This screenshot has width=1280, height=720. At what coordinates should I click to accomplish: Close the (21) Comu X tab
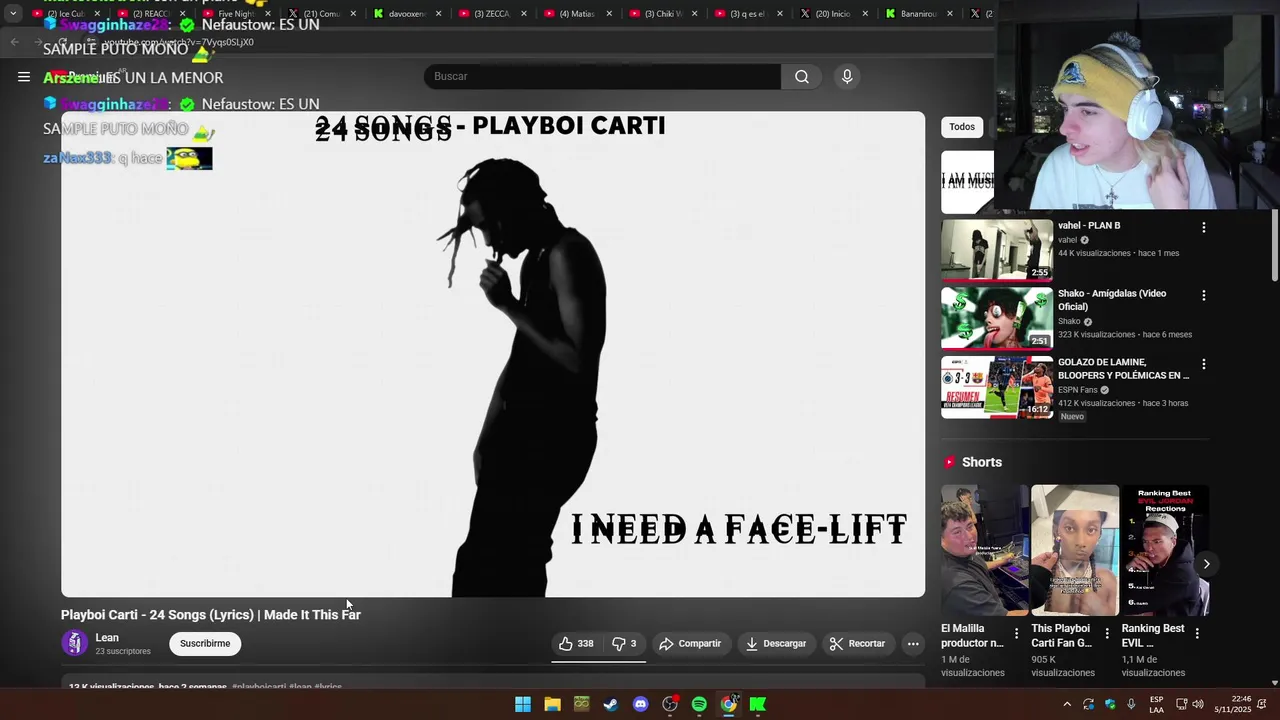pos(353,14)
